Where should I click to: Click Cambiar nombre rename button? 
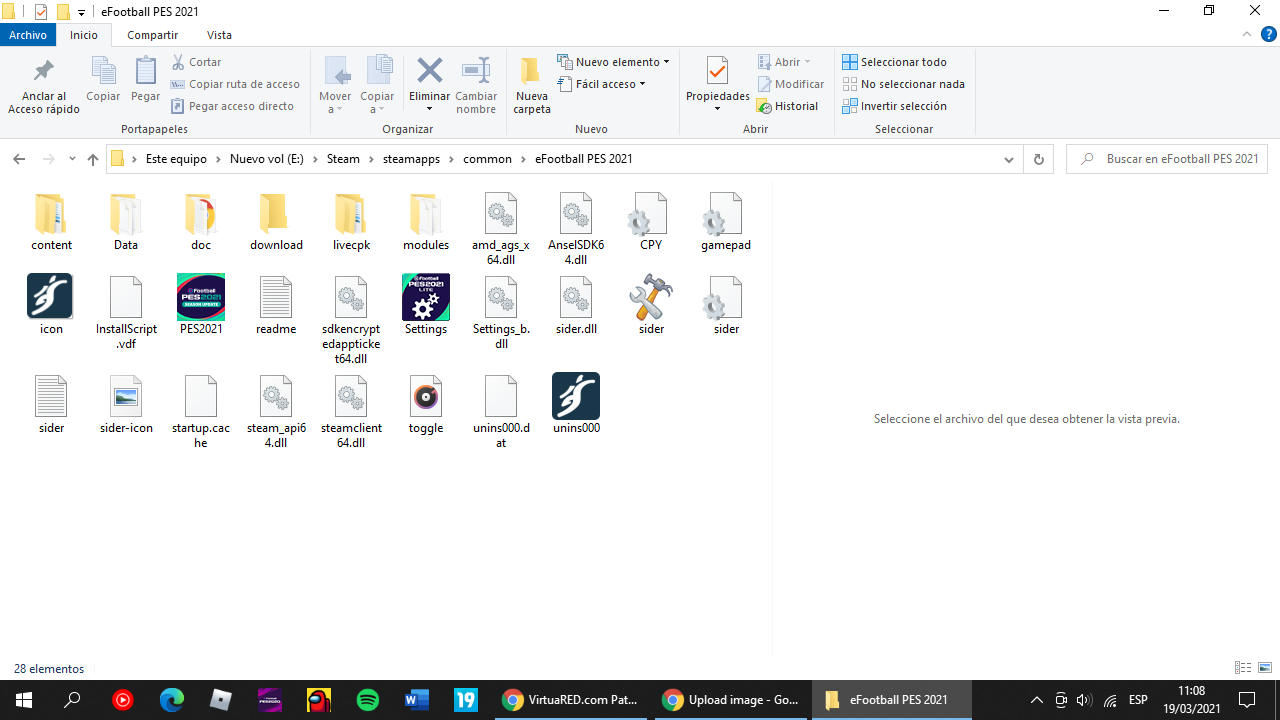click(x=476, y=84)
